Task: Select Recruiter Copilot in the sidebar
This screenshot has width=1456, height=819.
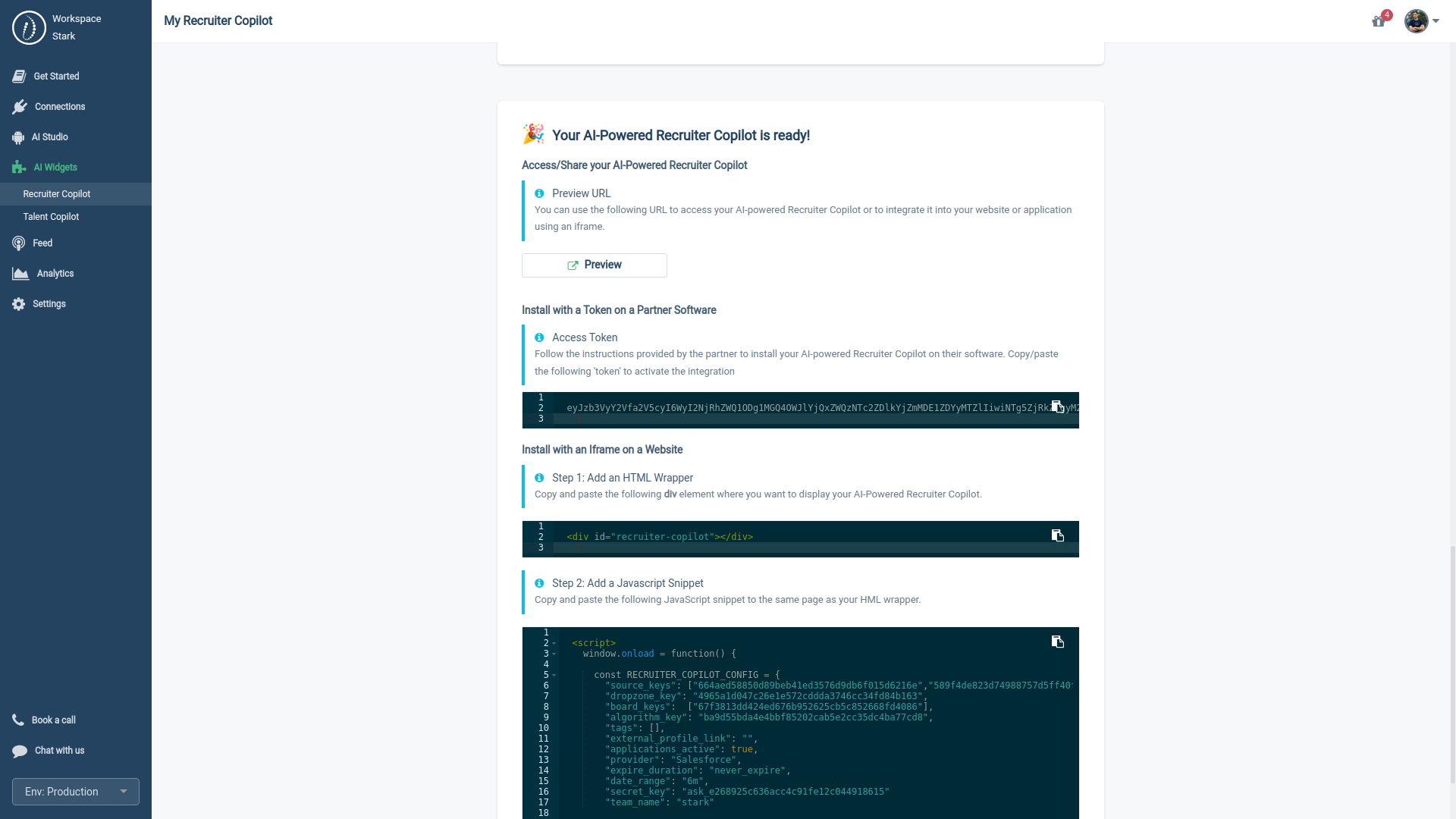Action: click(x=56, y=194)
